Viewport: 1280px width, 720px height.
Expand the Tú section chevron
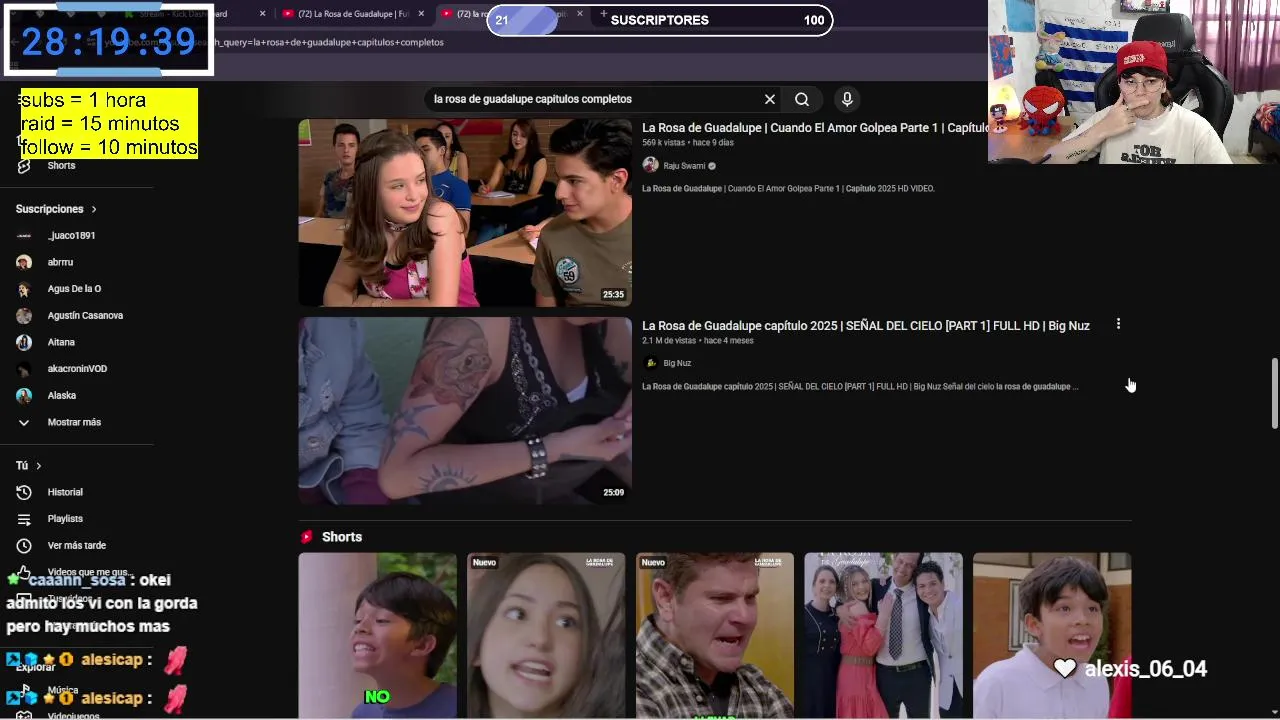(39, 466)
